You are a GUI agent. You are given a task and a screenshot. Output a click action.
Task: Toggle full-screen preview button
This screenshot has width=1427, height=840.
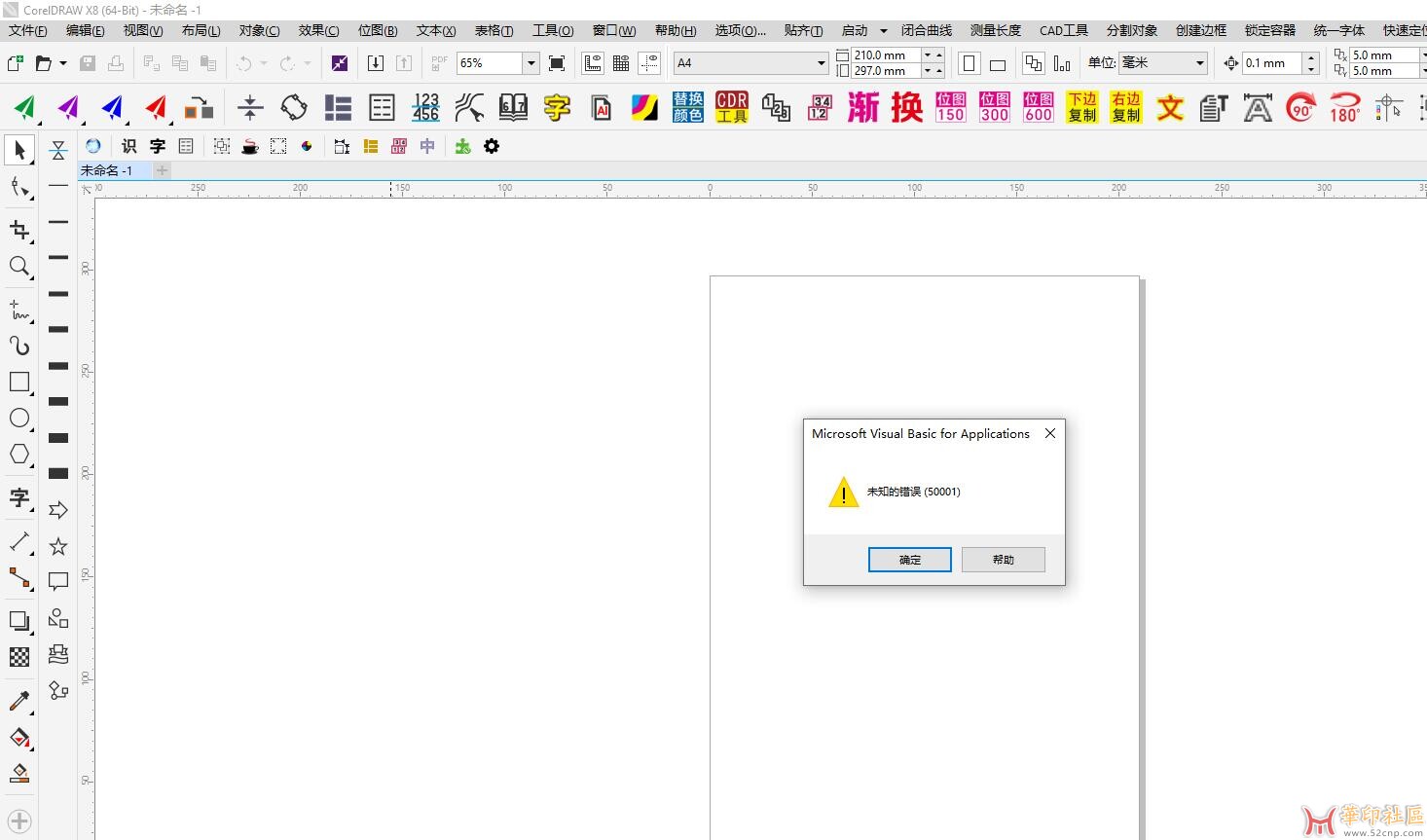[557, 63]
